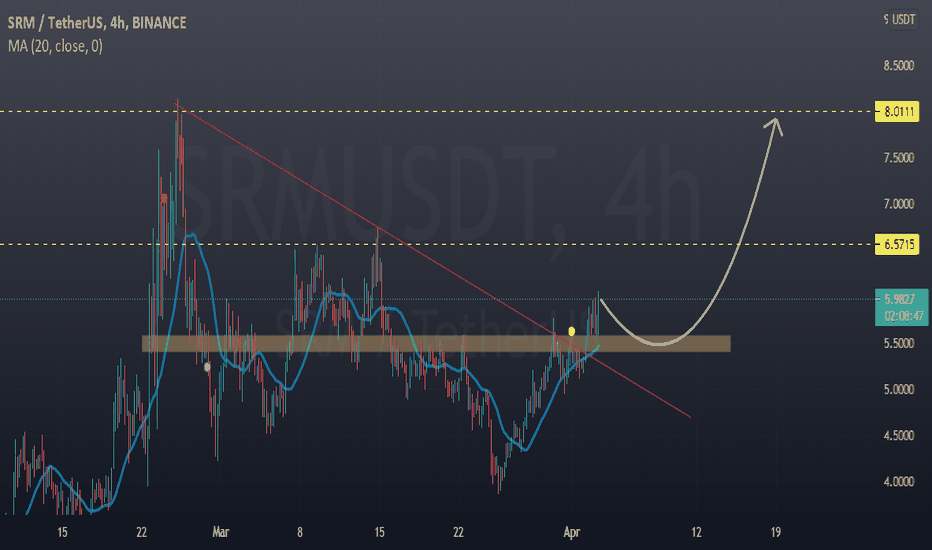Select the dashed yellow line at 8.0111
The height and width of the screenshot is (550, 932).
437,112
